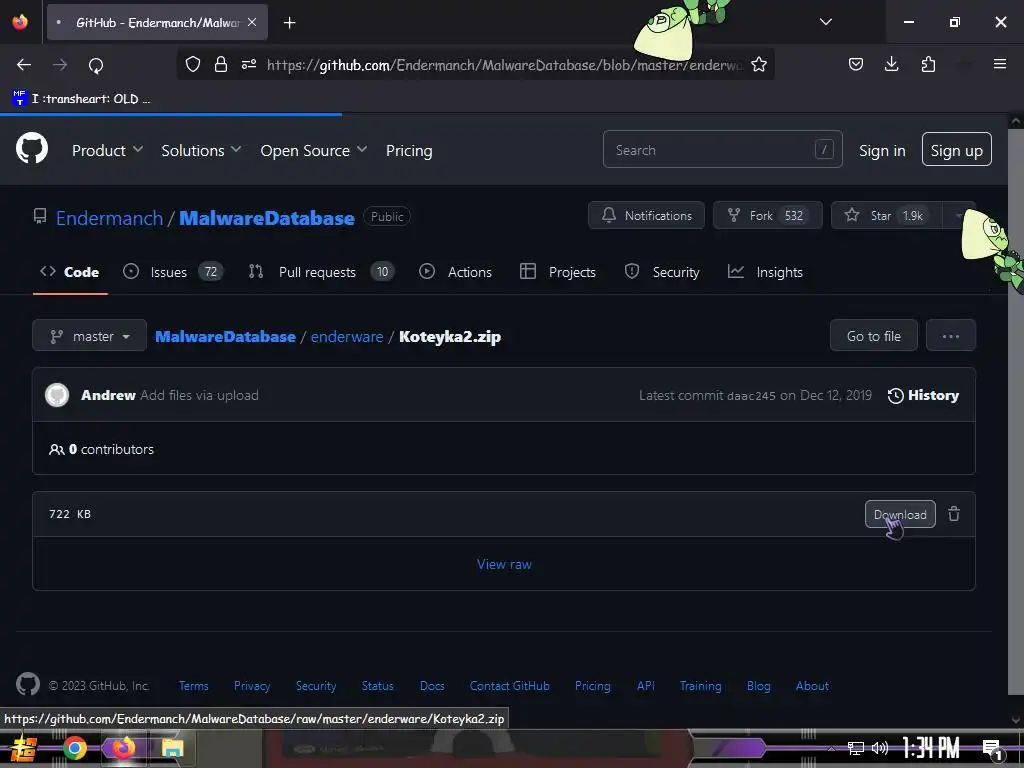This screenshot has width=1024, height=768.
Task: Open the Actions tab
Action: tap(455, 272)
